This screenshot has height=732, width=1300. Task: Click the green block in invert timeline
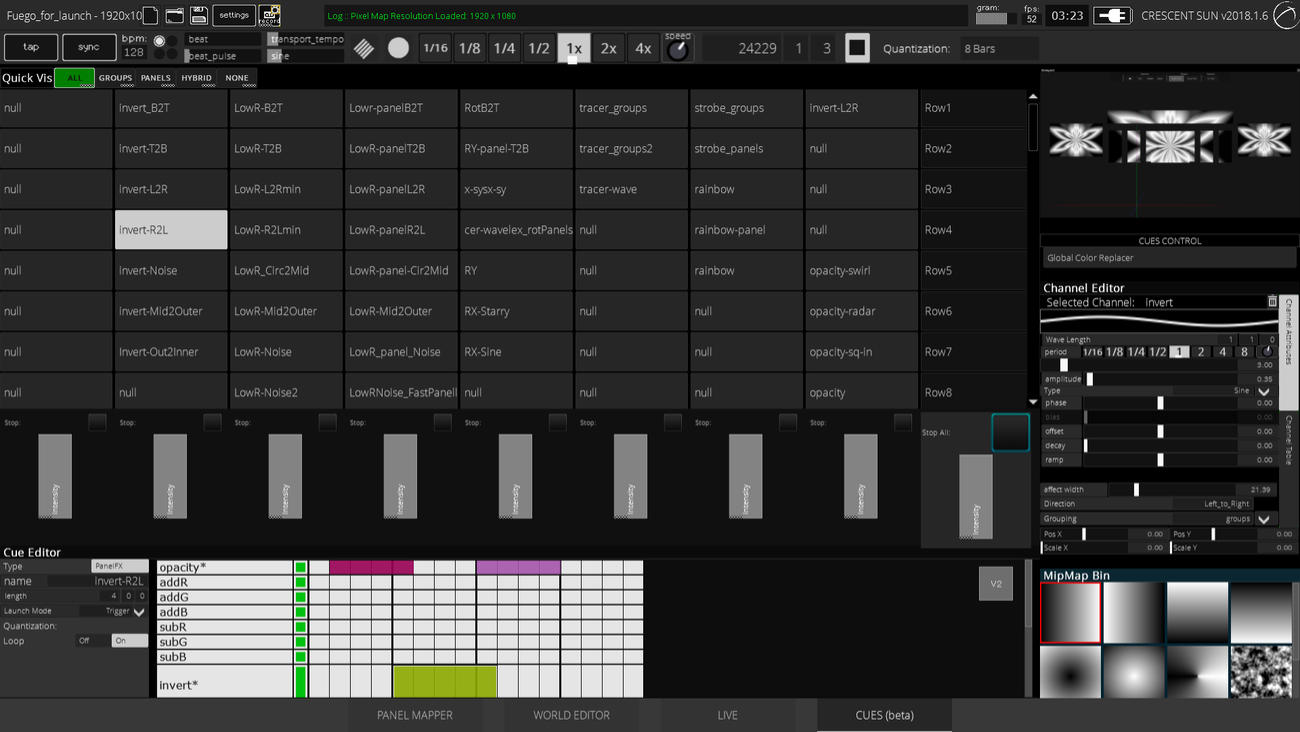point(445,682)
